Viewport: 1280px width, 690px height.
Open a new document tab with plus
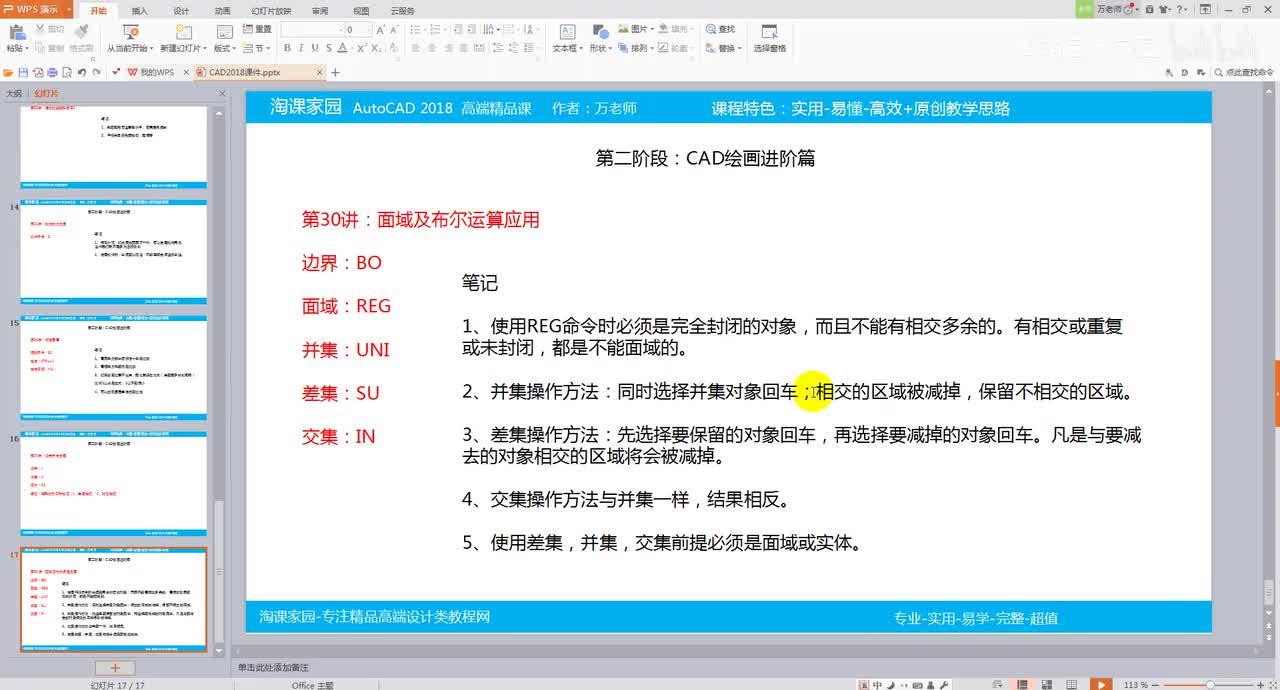coord(335,72)
